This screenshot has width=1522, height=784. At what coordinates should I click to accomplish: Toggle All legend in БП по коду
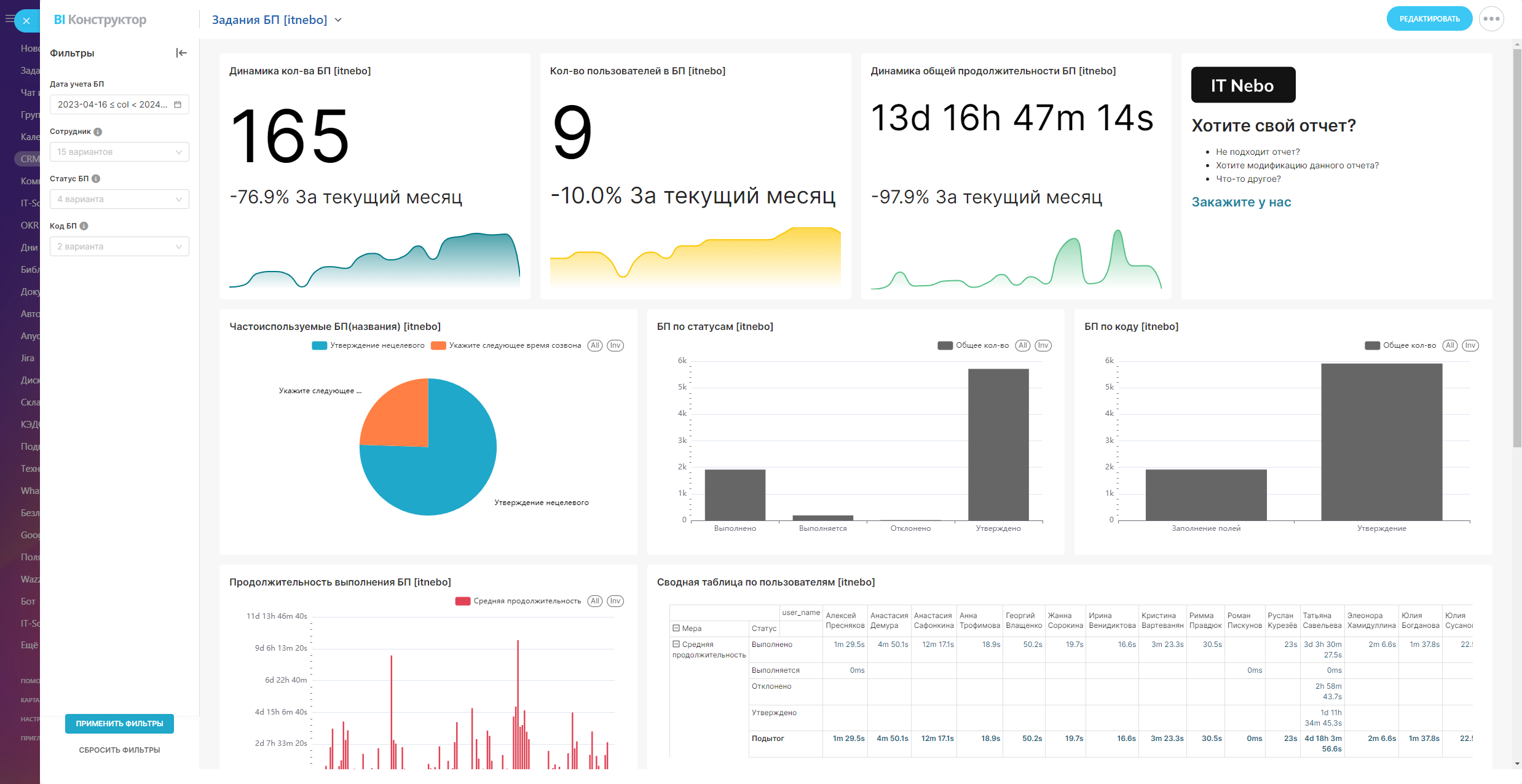(1450, 345)
